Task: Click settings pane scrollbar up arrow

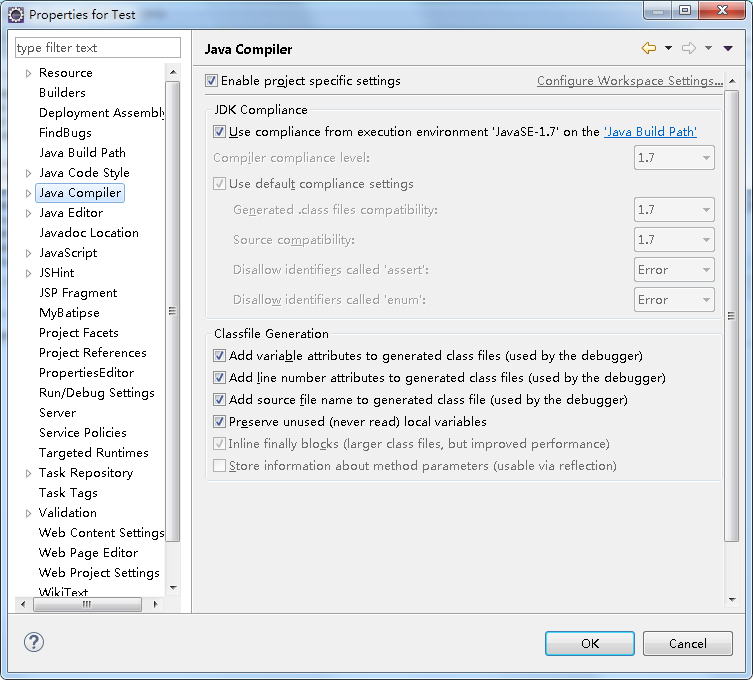Action: (x=732, y=81)
